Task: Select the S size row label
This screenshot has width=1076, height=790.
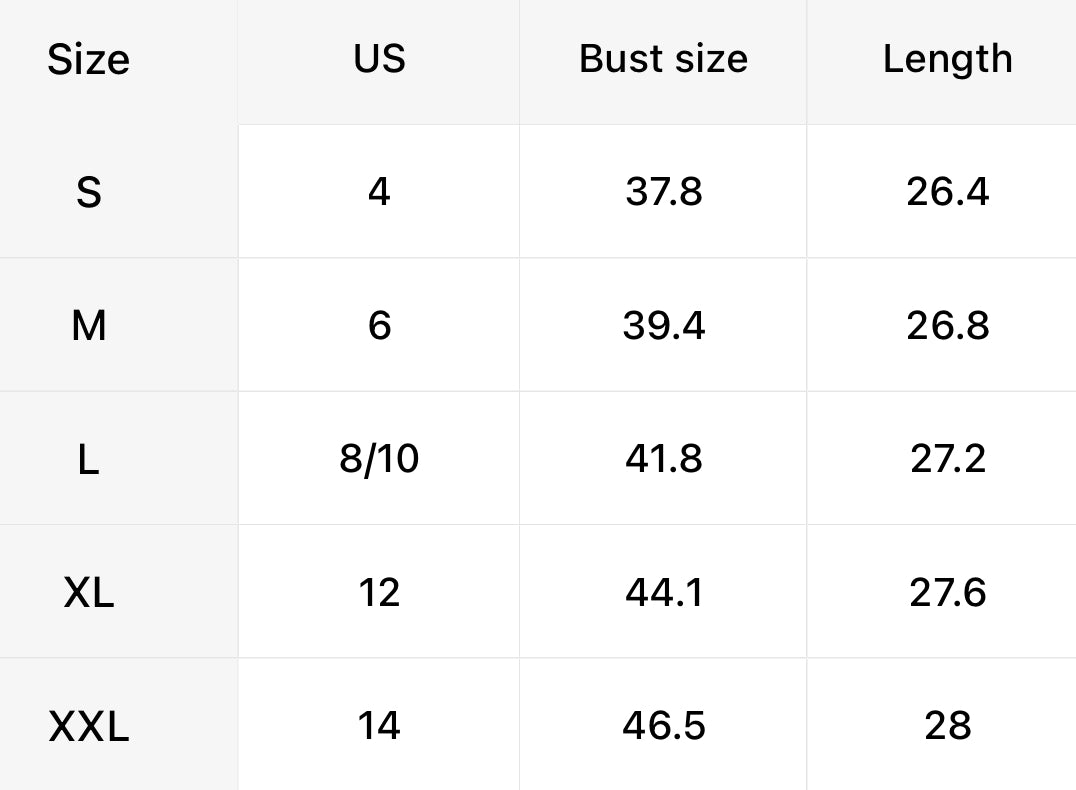Action: [x=88, y=191]
